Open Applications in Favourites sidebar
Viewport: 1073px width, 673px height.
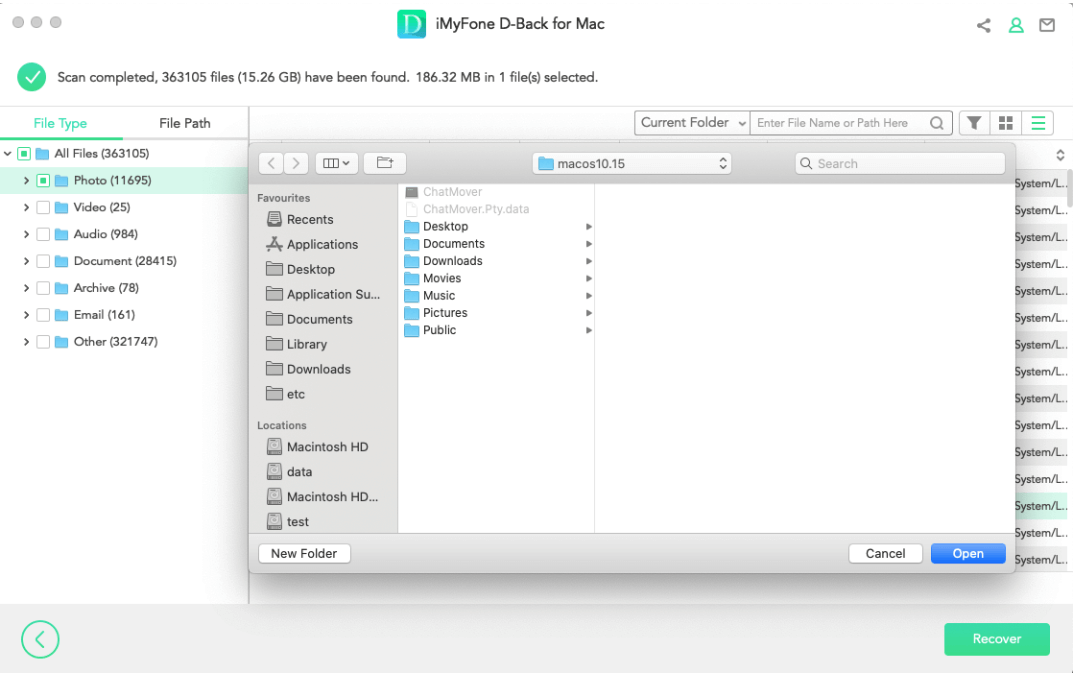[x=312, y=244]
